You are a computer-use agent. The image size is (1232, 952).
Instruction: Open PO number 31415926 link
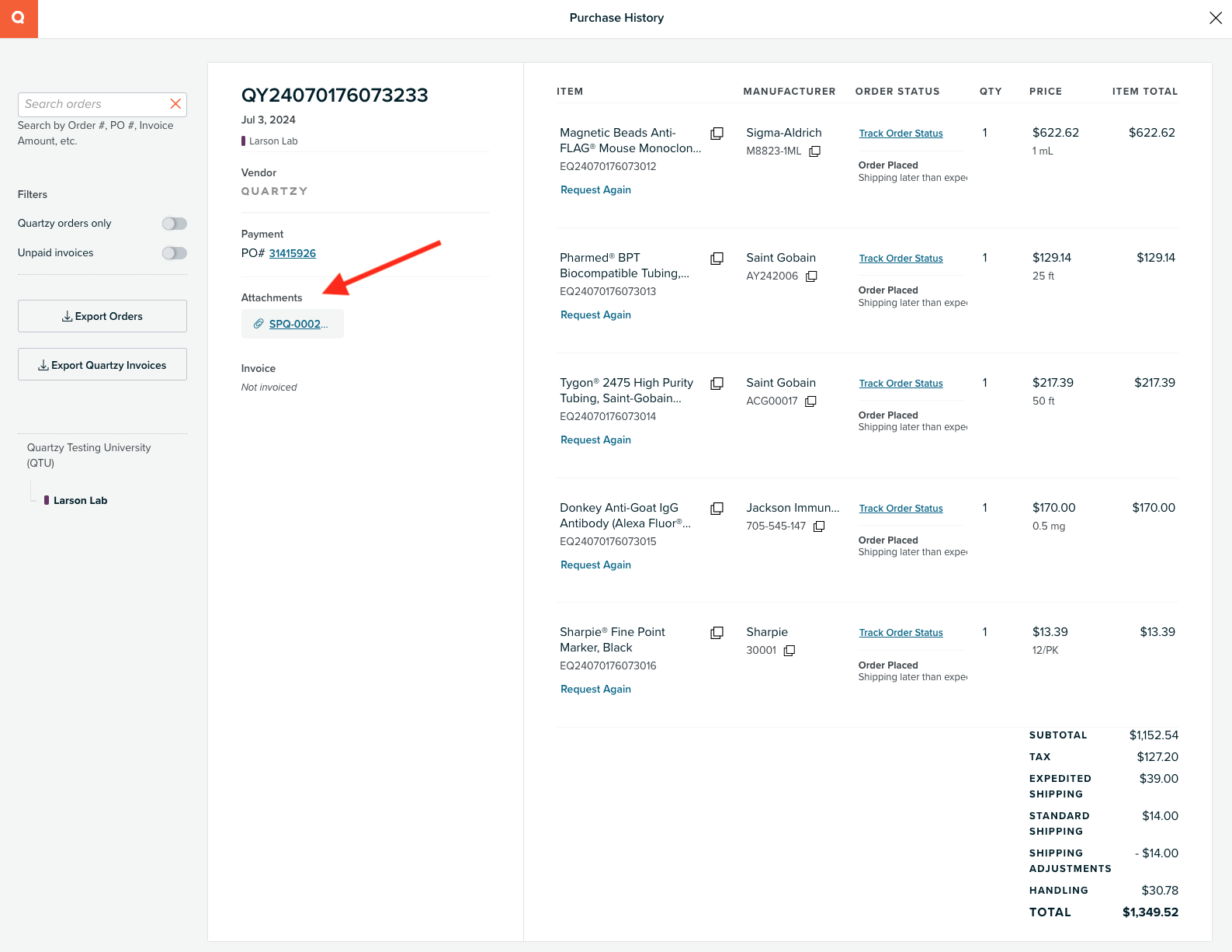pyautogui.click(x=293, y=253)
